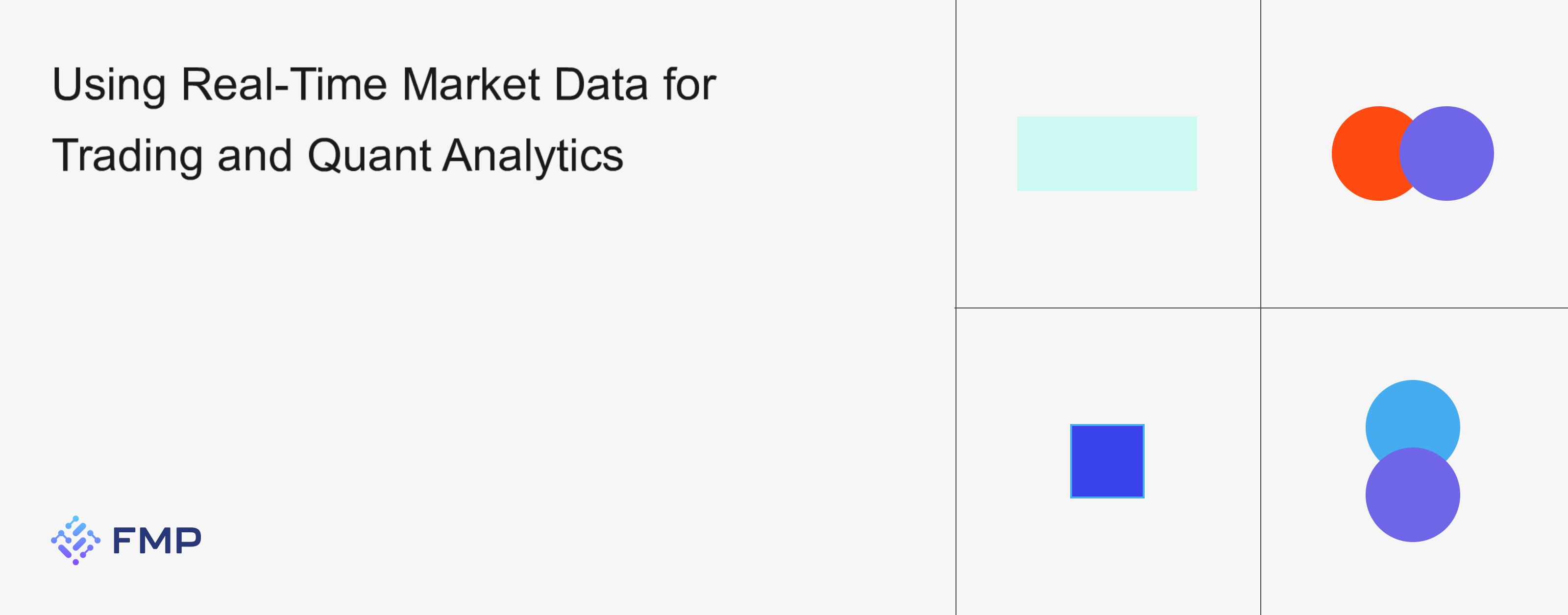Click the letter "P" in the FMP wordmark
This screenshot has height=615, width=1568.
pos(188,541)
